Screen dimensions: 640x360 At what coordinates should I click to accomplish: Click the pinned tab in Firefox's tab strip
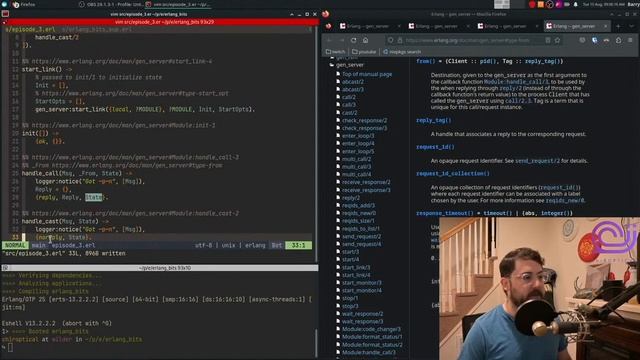(x=329, y=26)
